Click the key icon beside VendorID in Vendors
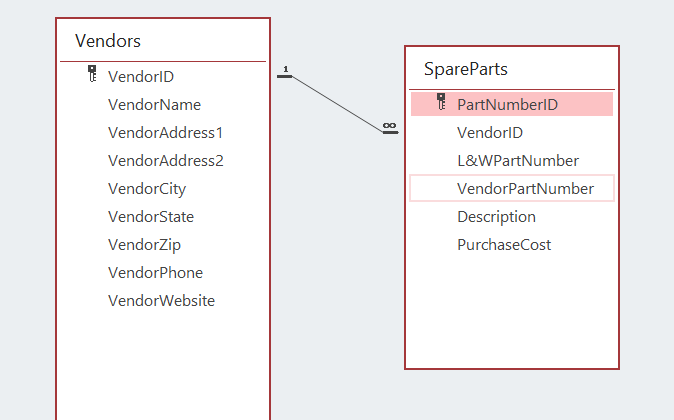674x420 pixels. point(92,74)
